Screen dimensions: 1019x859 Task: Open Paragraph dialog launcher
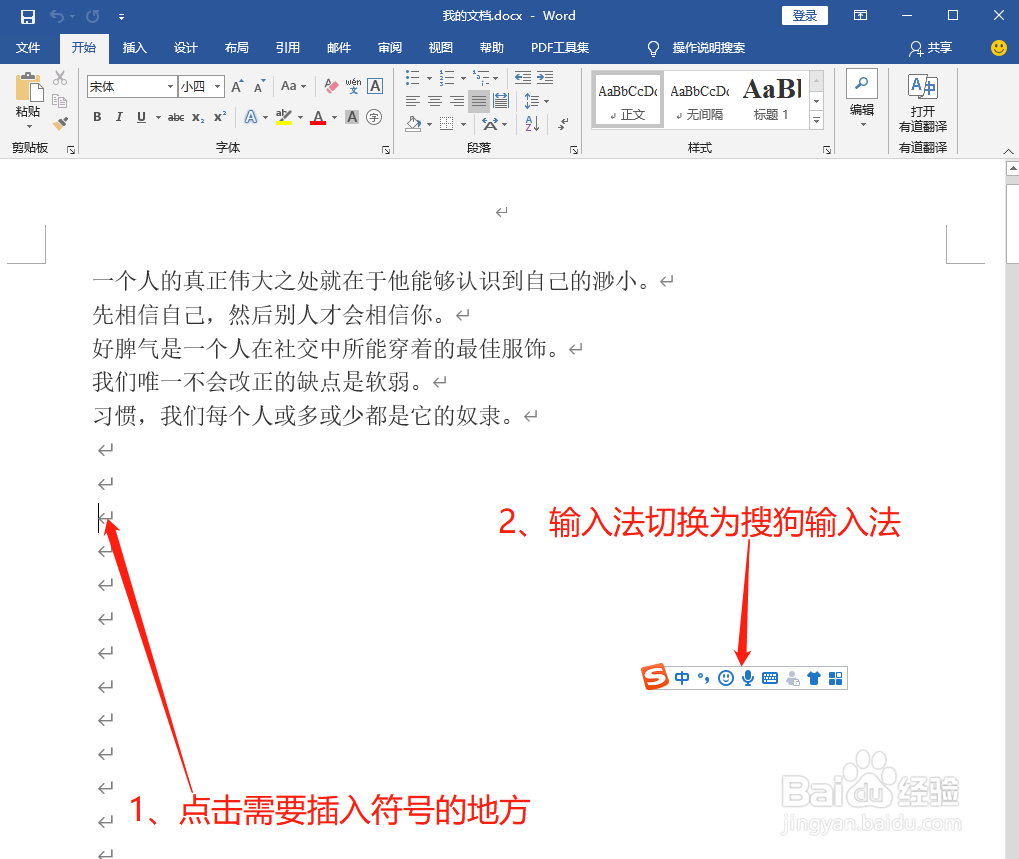[574, 150]
